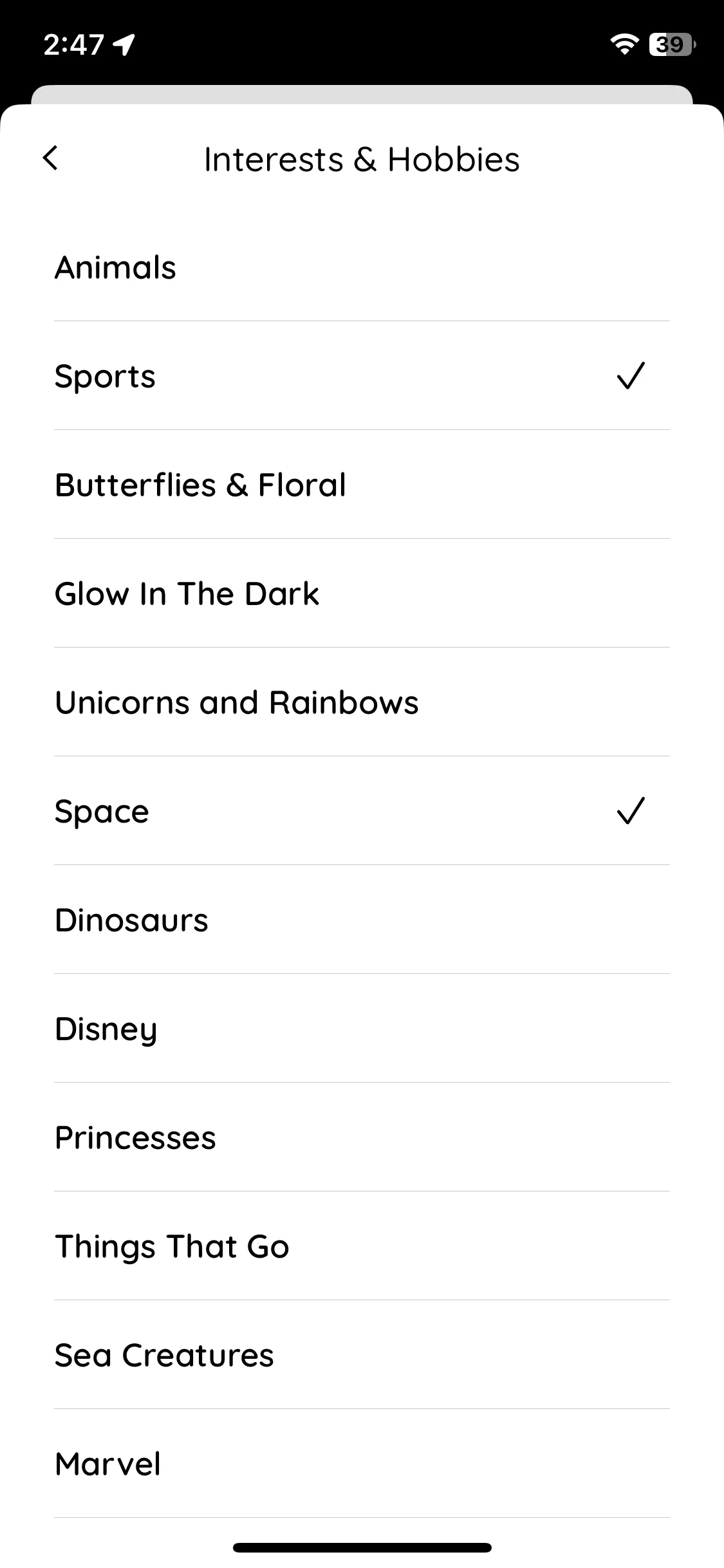
Task: Uncheck the Space checkmark
Action: (x=631, y=810)
